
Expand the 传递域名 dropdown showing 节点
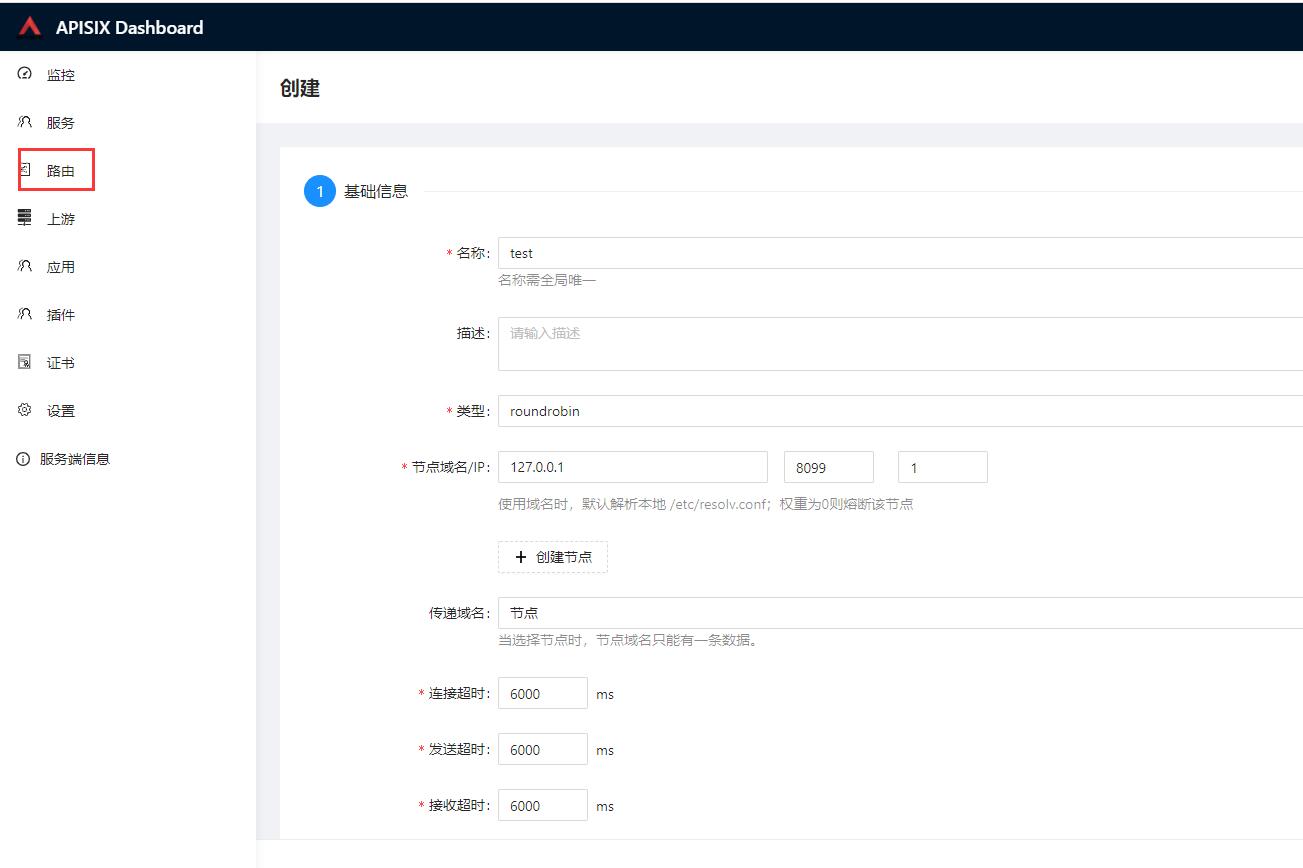(900, 613)
